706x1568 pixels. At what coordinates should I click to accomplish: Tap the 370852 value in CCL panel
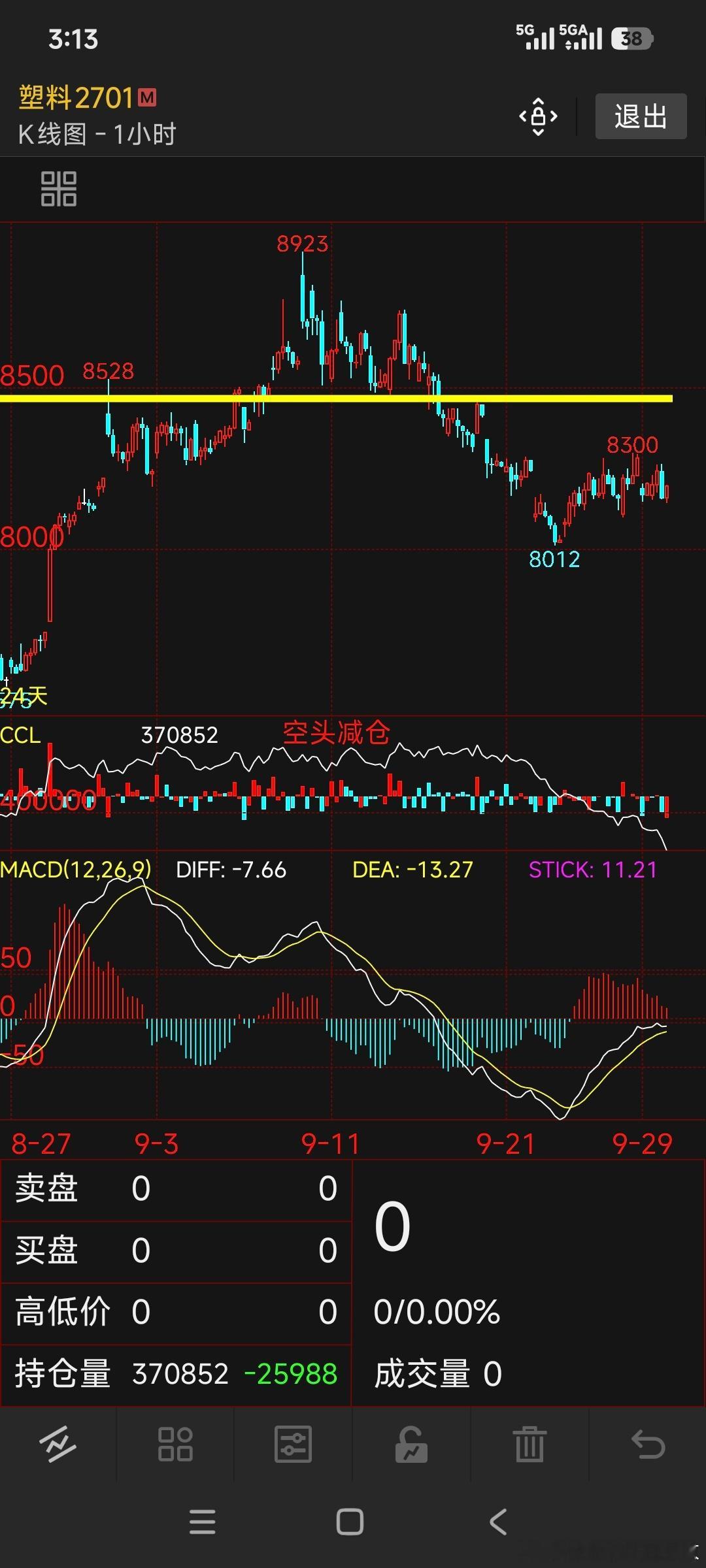point(180,735)
